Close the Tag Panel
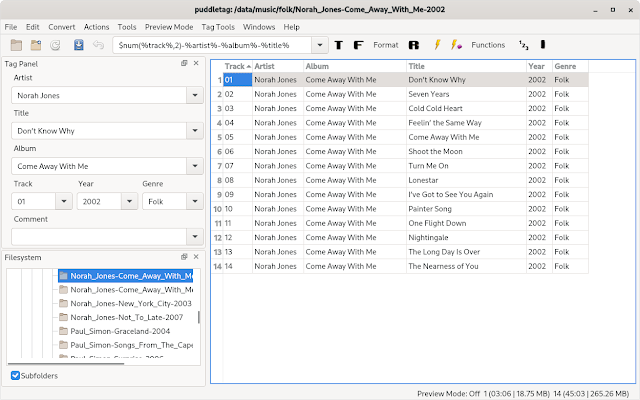Image resolution: width=640 pixels, height=400 pixels. (196, 63)
